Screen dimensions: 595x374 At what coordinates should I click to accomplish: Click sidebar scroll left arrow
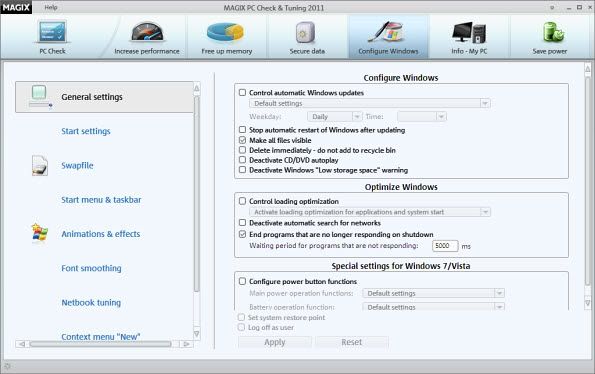(x=22, y=344)
